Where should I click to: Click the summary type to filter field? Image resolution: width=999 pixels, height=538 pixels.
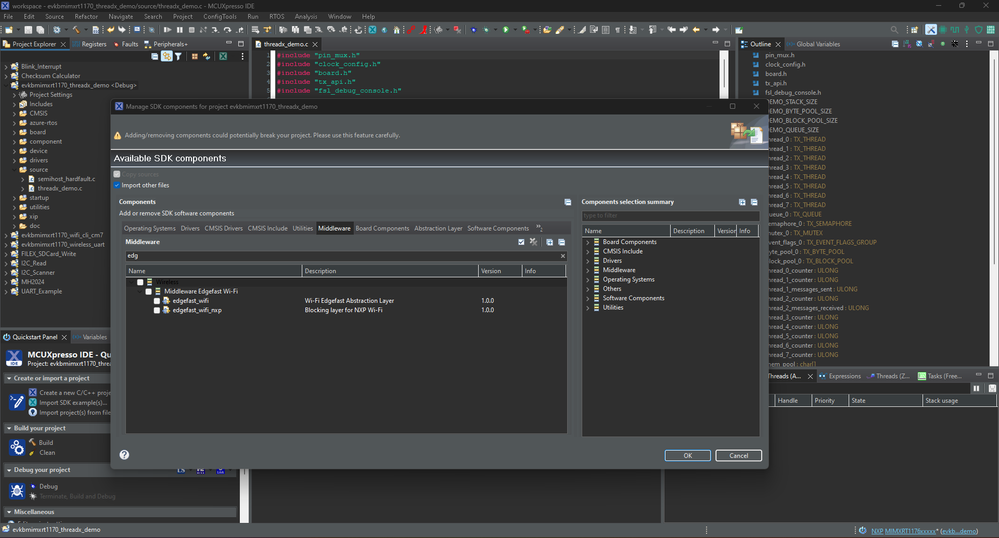[x=670, y=215]
